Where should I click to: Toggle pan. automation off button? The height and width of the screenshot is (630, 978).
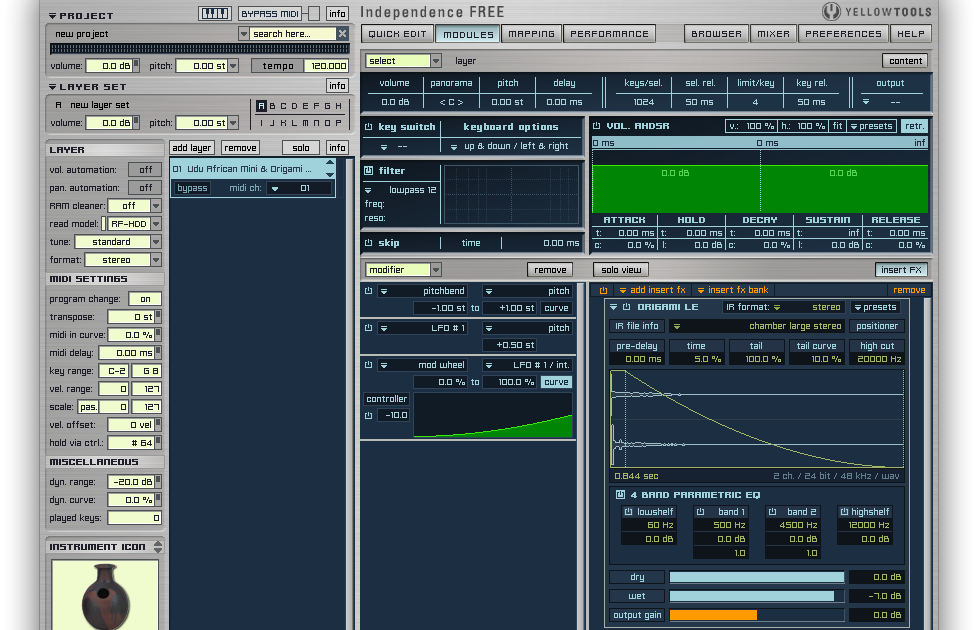click(145, 188)
